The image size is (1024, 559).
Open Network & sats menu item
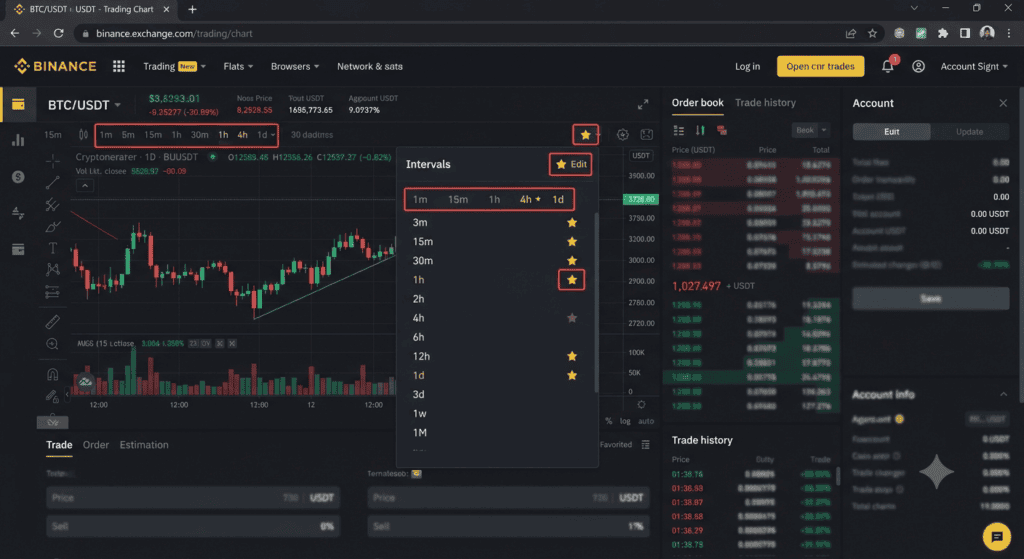pos(370,66)
